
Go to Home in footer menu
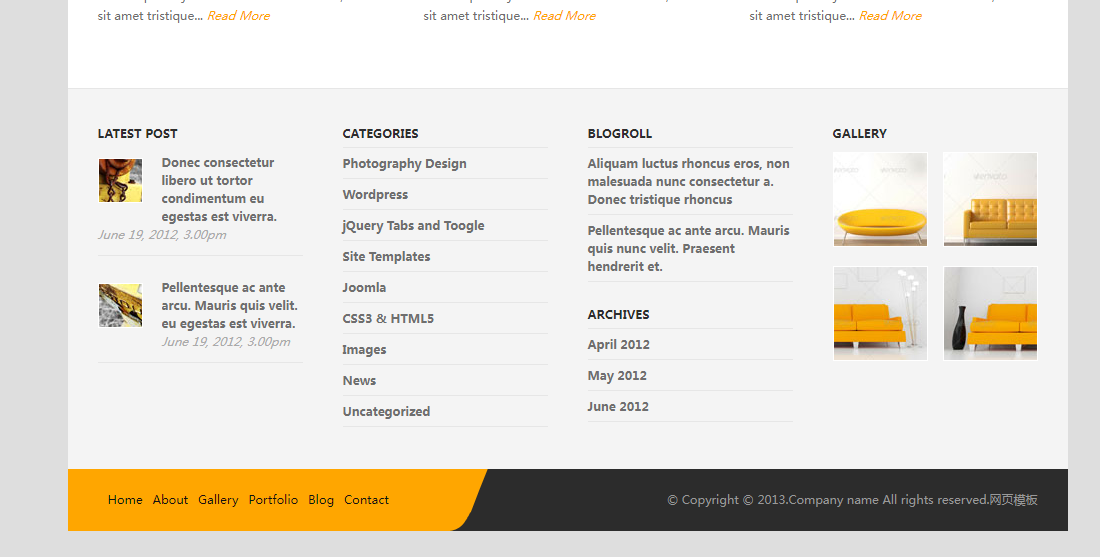(125, 500)
